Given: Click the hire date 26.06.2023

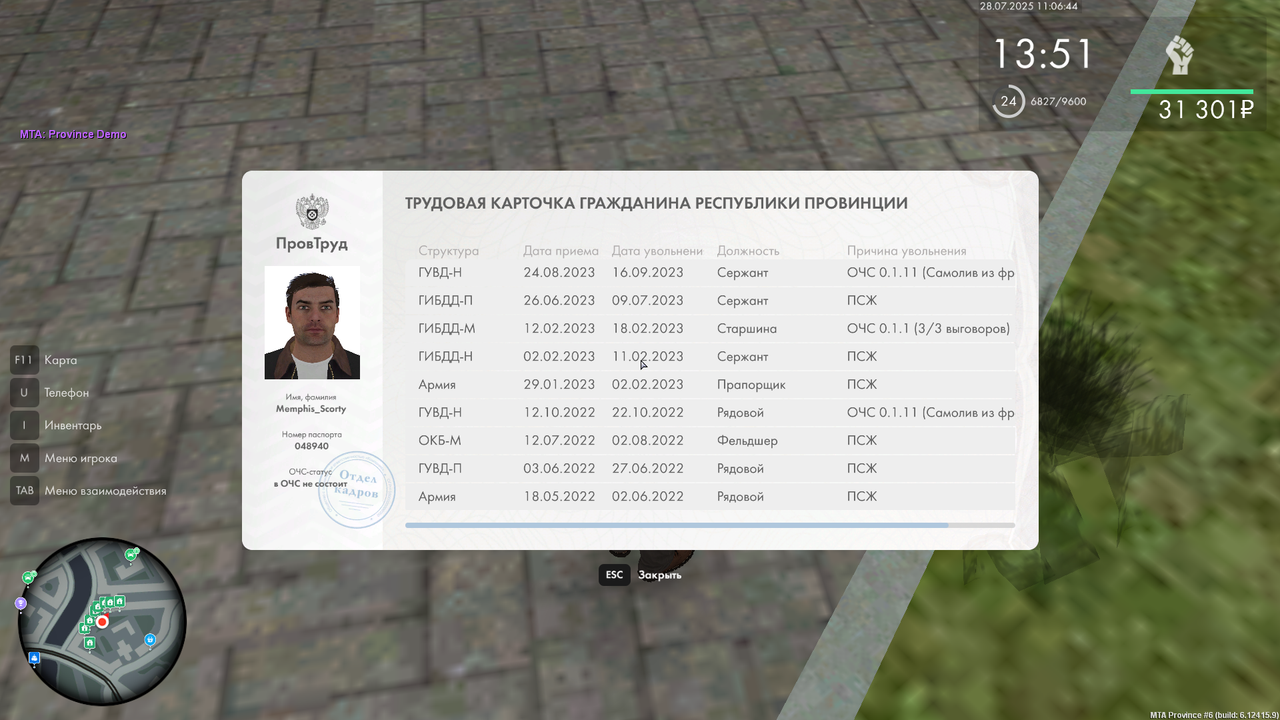Looking at the screenshot, I should (x=559, y=301).
